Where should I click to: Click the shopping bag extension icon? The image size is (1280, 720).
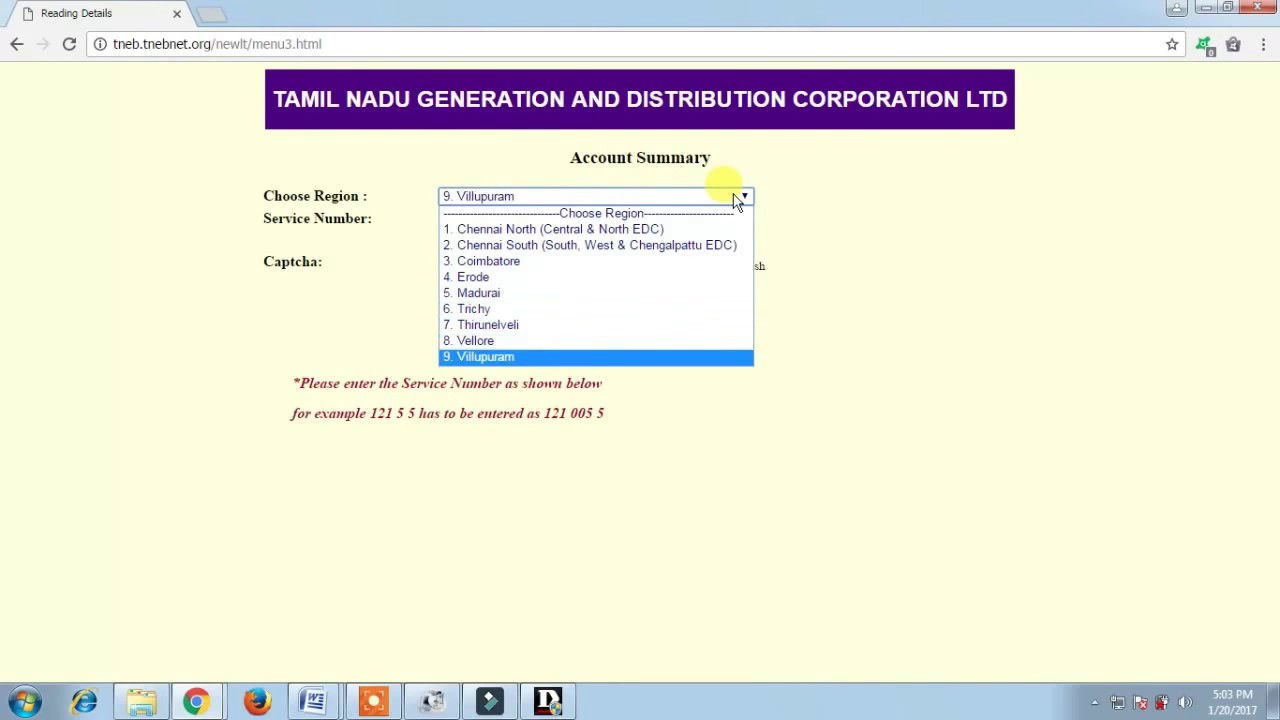coord(1233,44)
